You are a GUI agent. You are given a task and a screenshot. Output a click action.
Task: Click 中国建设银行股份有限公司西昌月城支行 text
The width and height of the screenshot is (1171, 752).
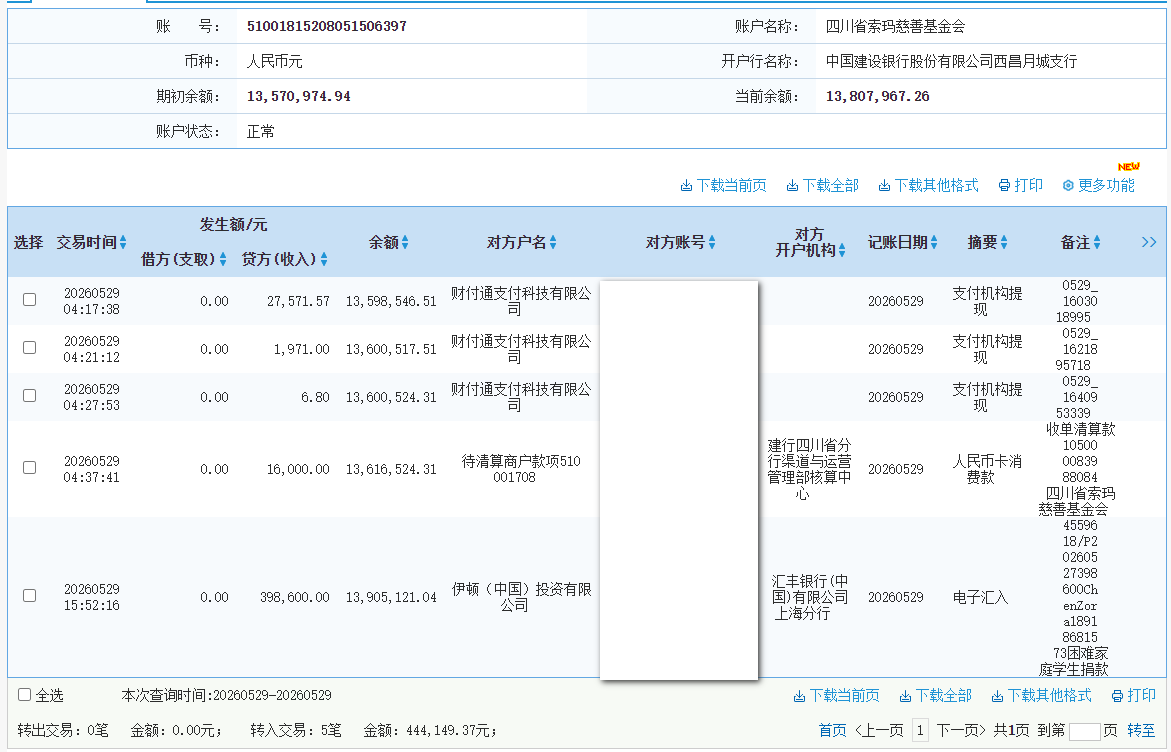951,61
